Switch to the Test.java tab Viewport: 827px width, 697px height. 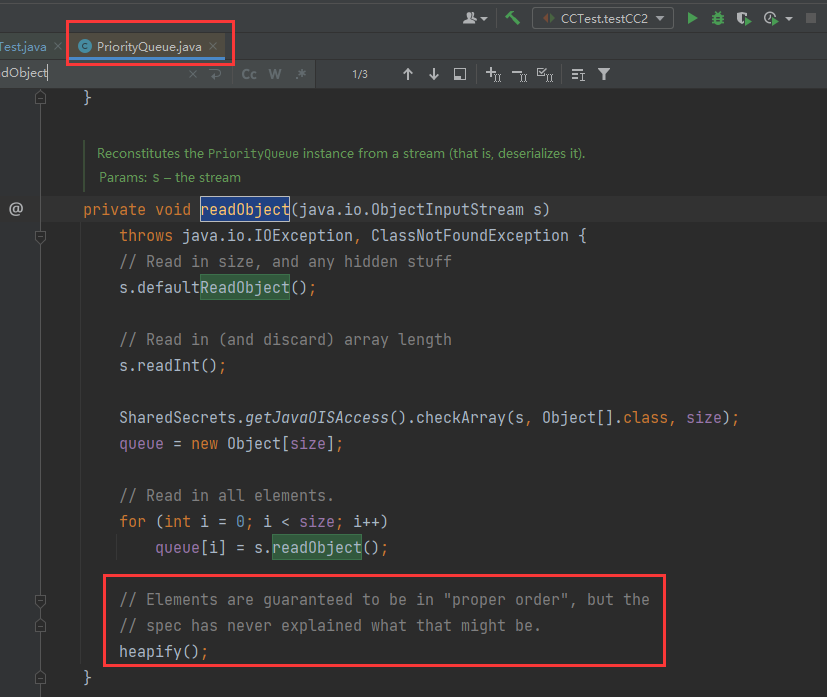(x=23, y=47)
